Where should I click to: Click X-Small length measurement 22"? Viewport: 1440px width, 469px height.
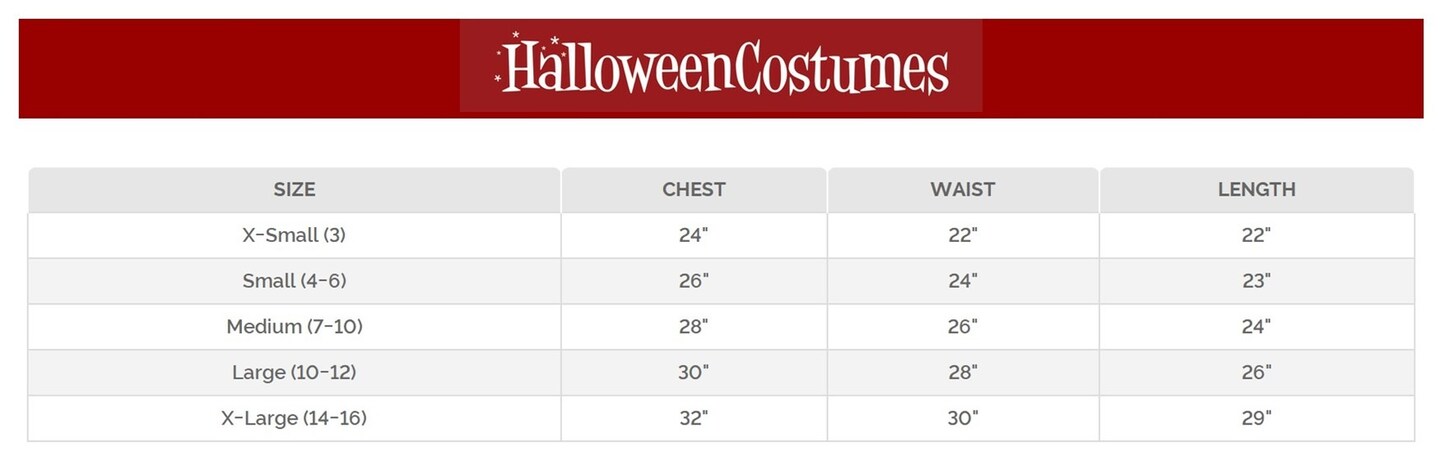click(1256, 235)
